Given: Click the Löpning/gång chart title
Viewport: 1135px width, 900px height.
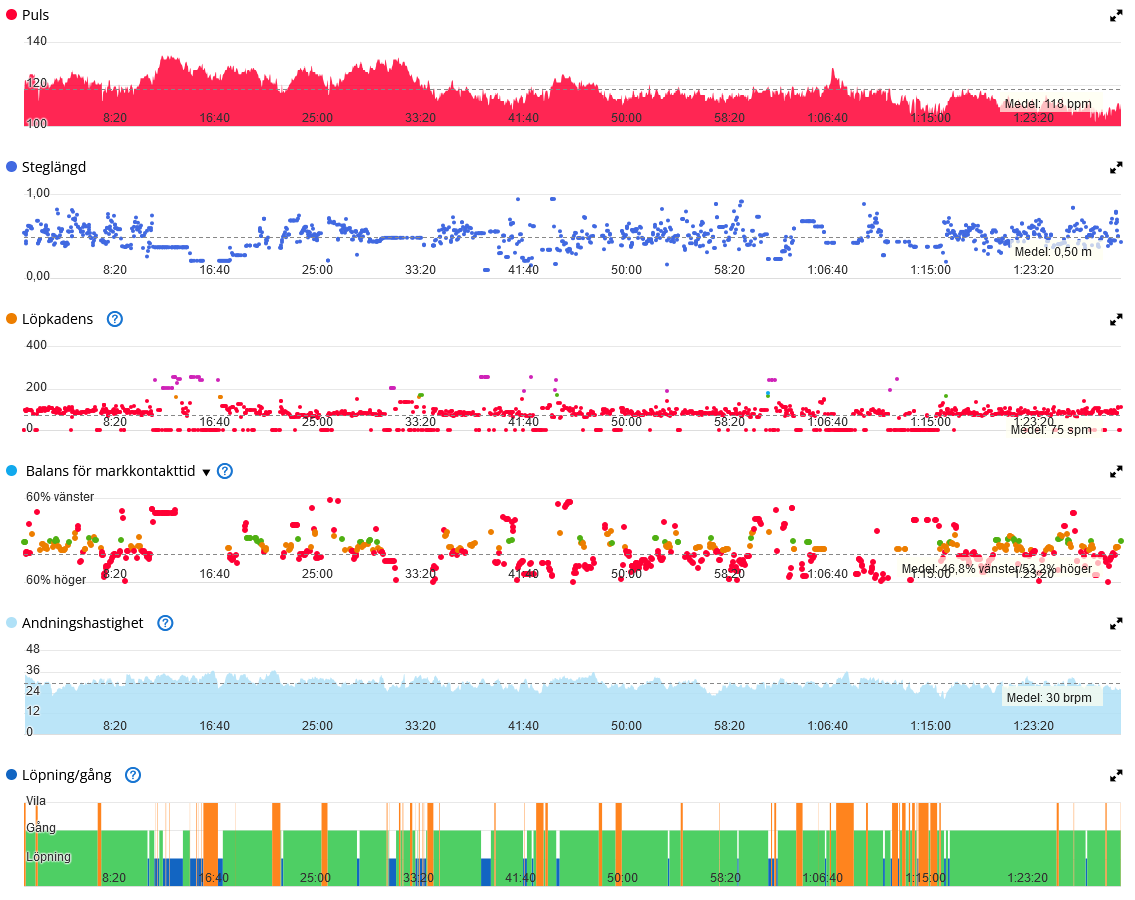Looking at the screenshot, I should 67,775.
